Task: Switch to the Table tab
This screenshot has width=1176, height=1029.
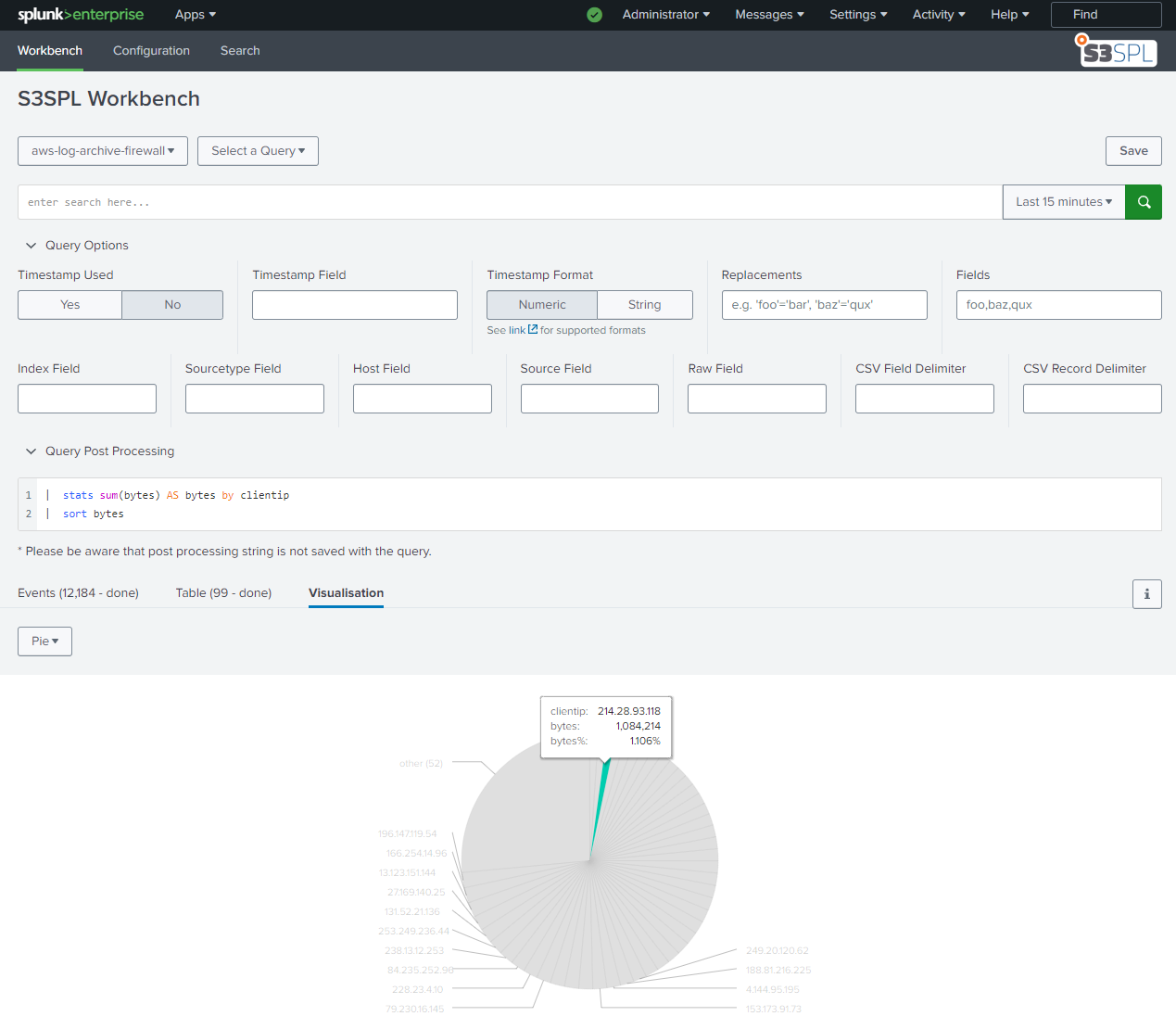Action: click(x=223, y=592)
